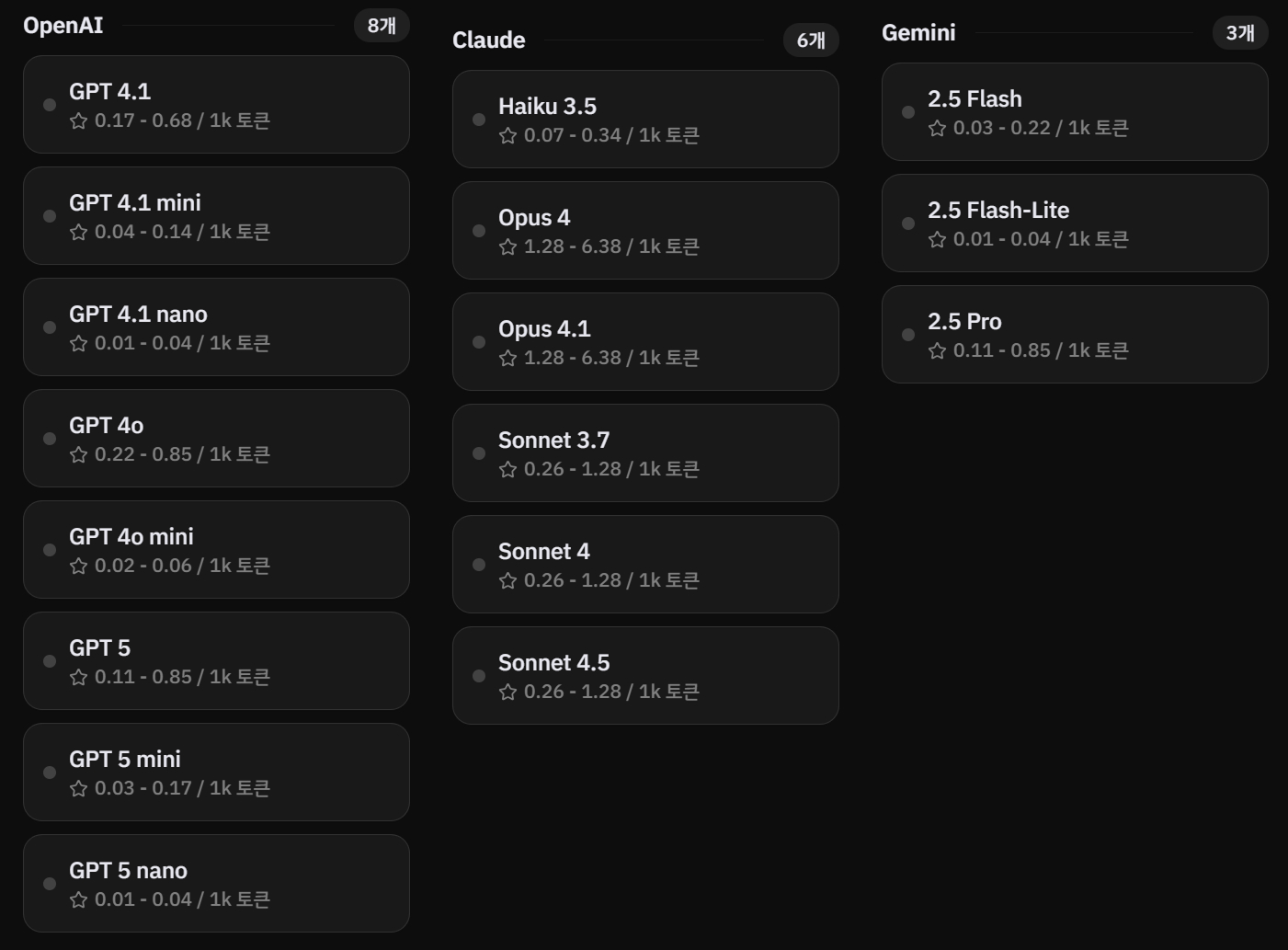This screenshot has height=950, width=1288.
Task: Select the GPT 4.1 radio dot
Action: (50, 105)
